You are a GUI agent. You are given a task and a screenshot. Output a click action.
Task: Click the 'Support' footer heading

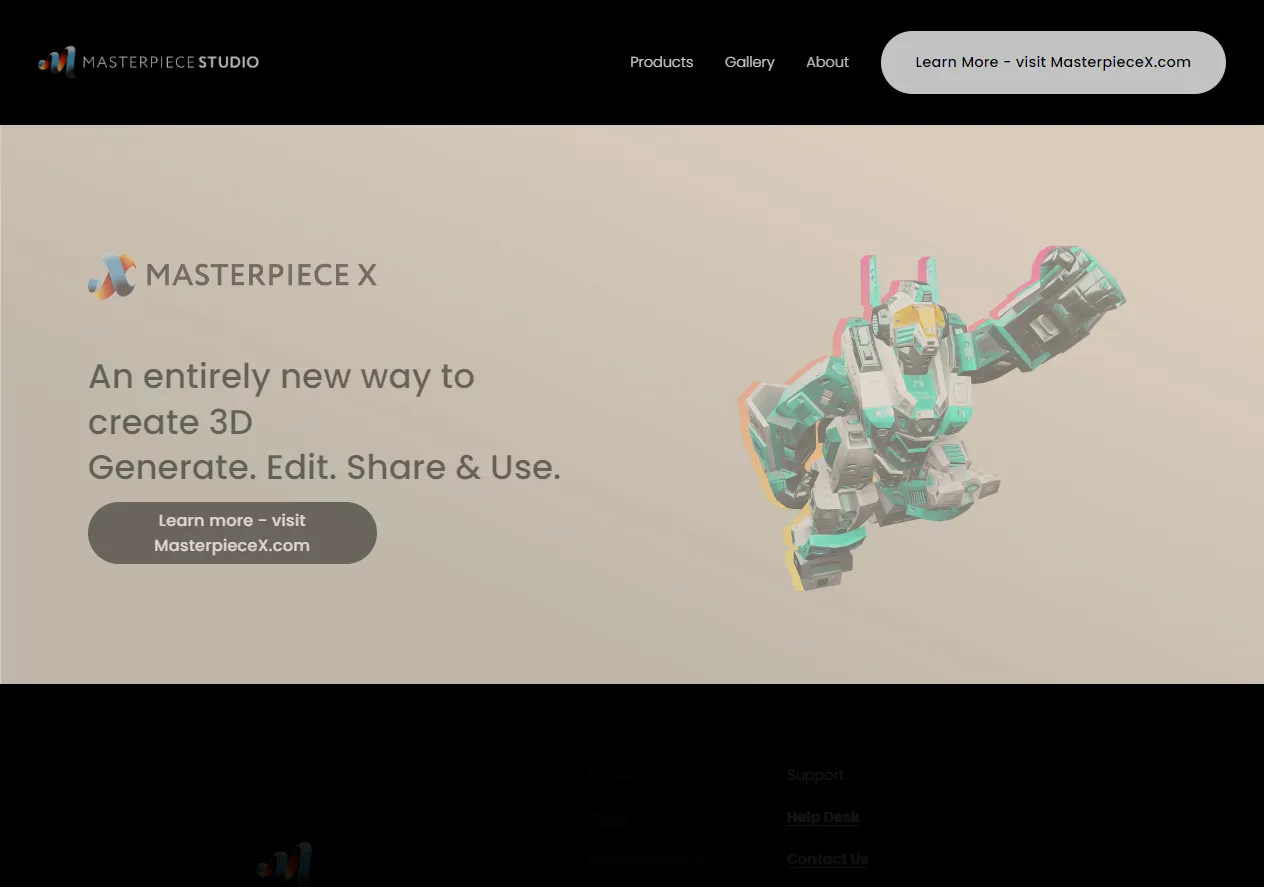(815, 775)
